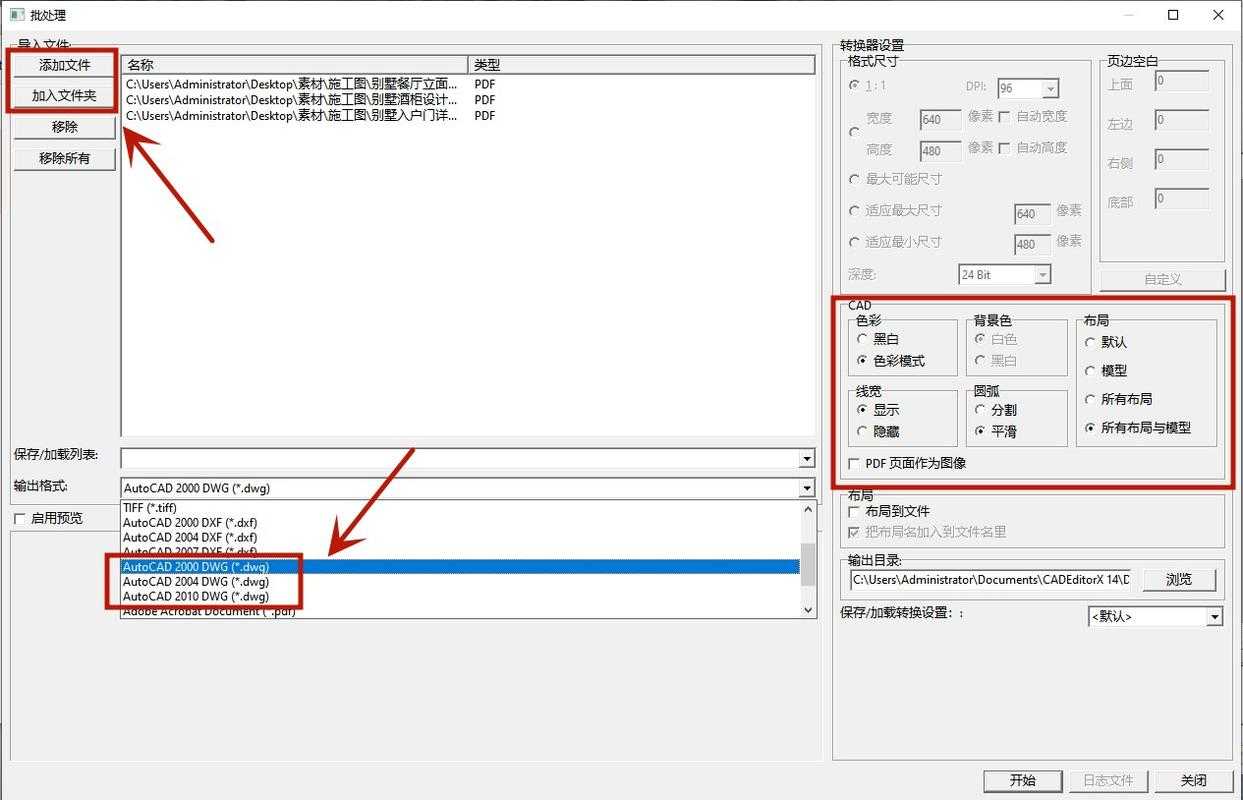Choose TIFF (*.tiff) output format
1243x800 pixels.
[150, 507]
